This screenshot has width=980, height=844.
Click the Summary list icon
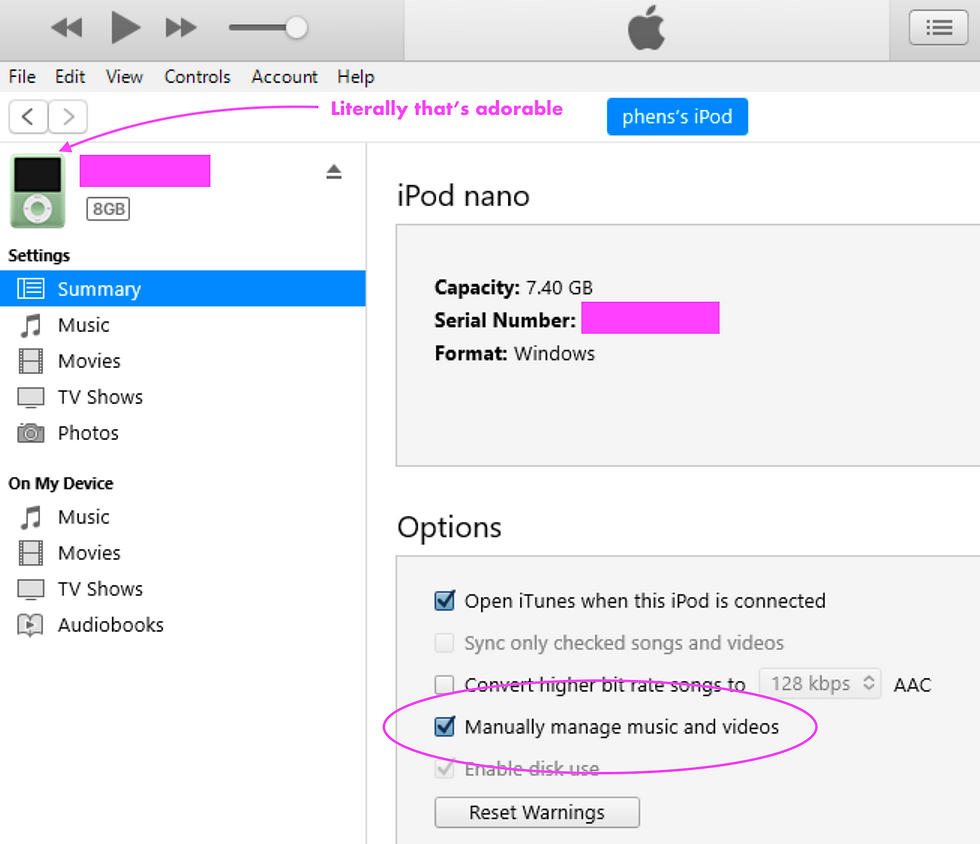(x=31, y=289)
